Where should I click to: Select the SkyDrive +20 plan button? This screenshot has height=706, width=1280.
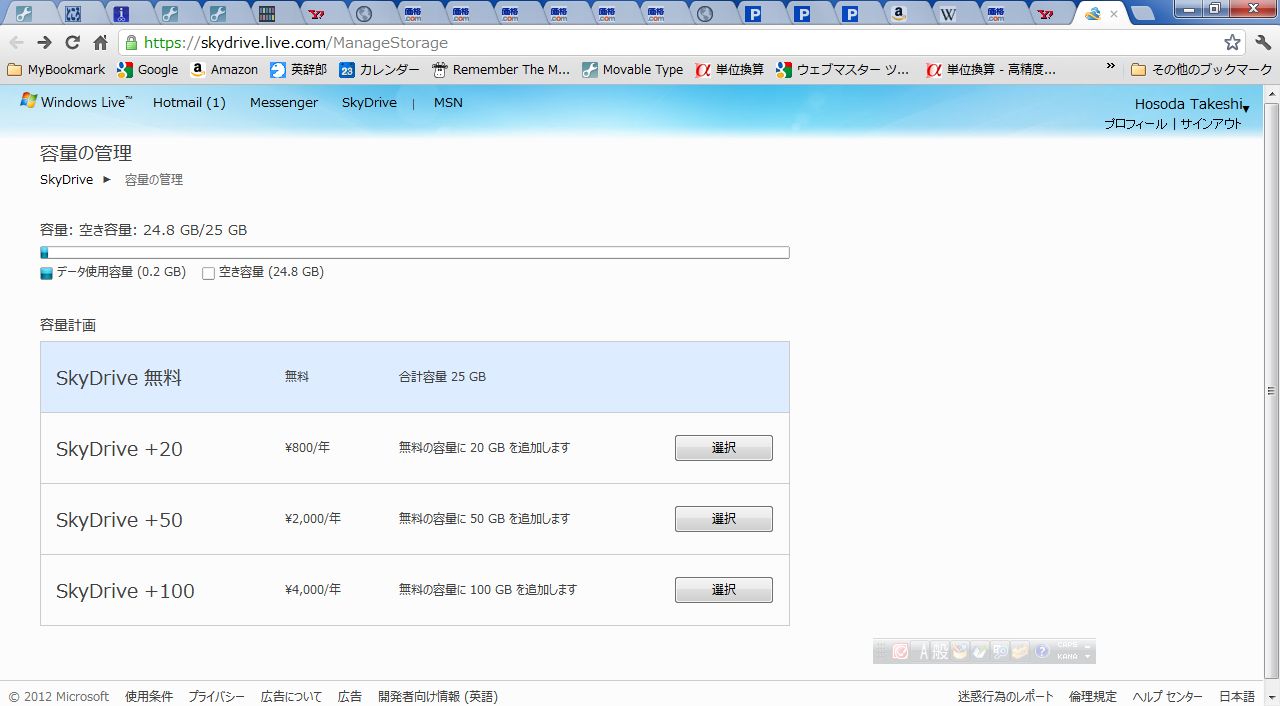coord(724,448)
